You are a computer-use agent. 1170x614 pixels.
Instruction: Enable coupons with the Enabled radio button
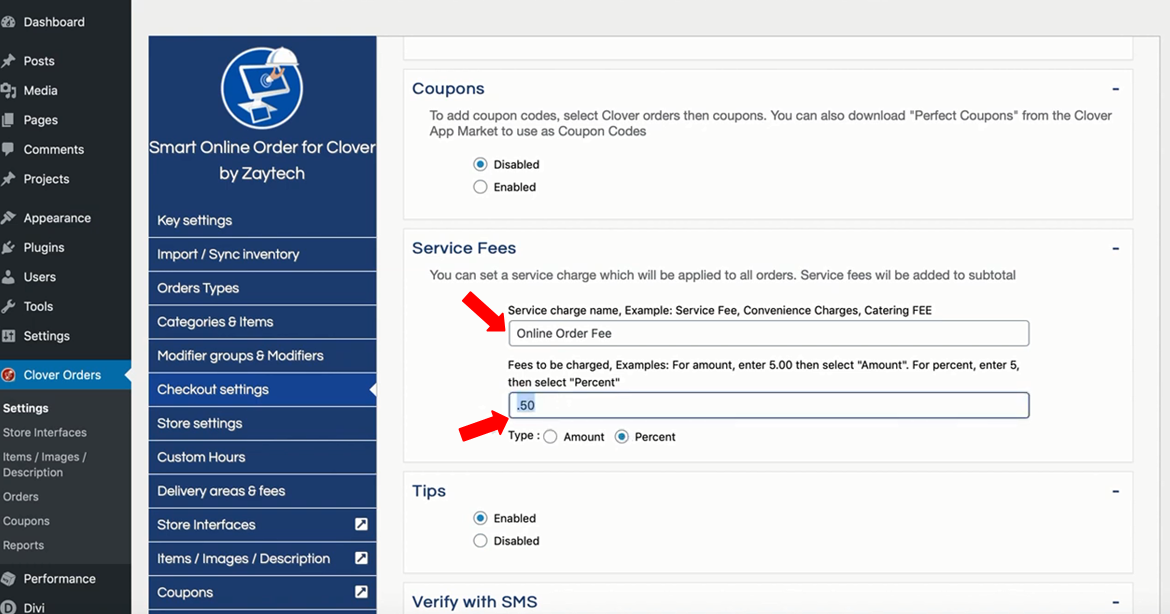(x=480, y=186)
